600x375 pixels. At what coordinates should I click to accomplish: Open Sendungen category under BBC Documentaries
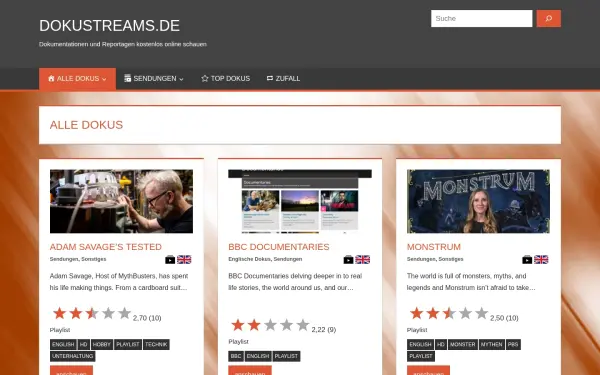(x=288, y=259)
